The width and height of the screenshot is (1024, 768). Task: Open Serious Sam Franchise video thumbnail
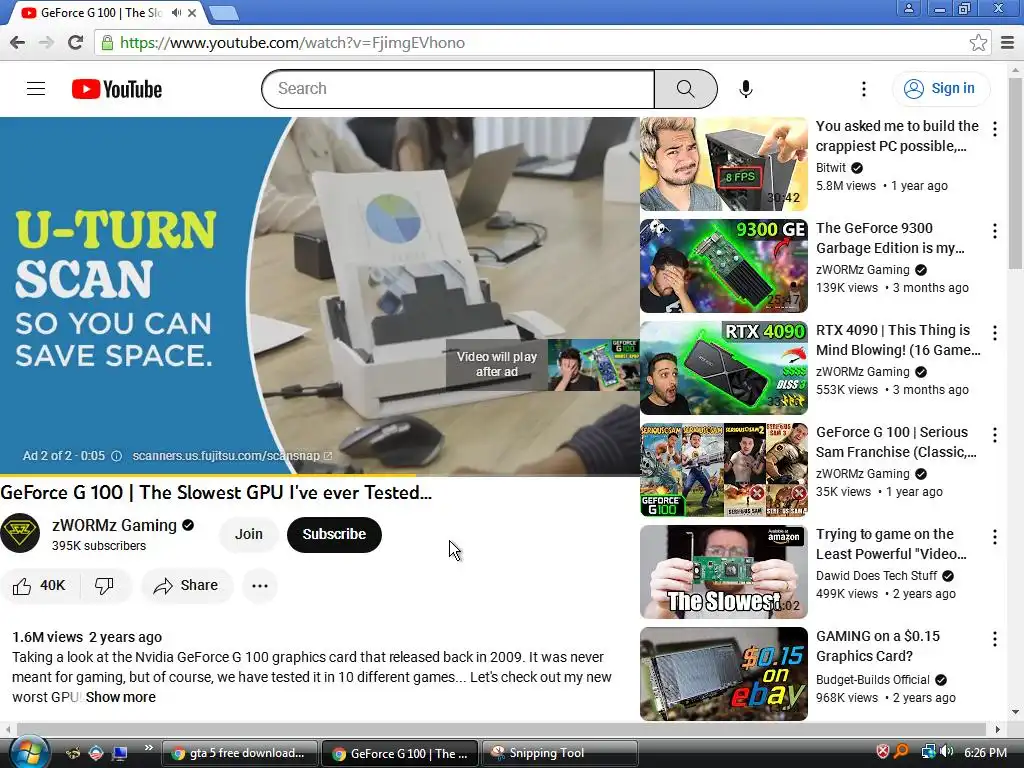724,470
